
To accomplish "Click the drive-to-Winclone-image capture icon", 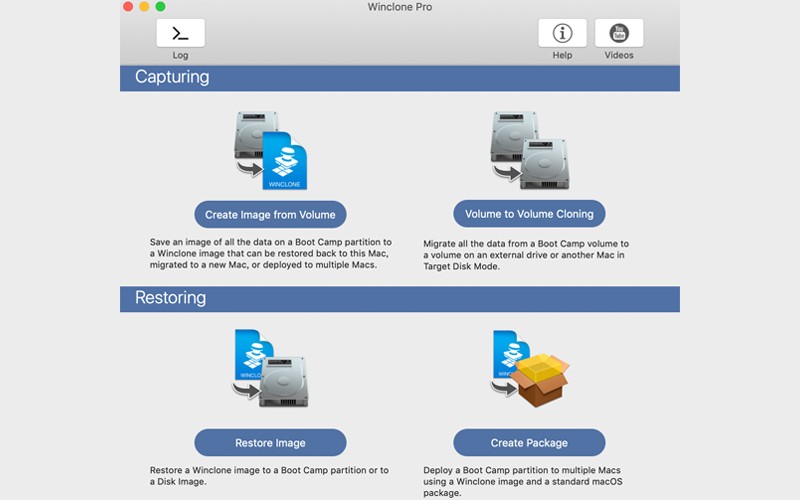I will click(270, 151).
